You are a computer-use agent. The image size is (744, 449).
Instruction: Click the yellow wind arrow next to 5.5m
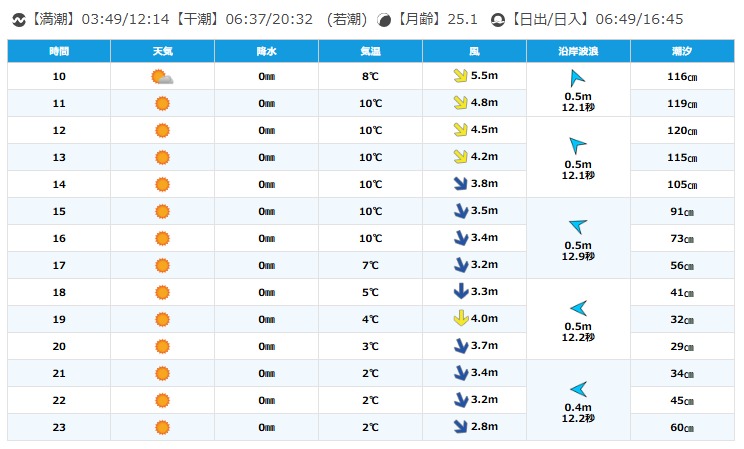(x=460, y=76)
